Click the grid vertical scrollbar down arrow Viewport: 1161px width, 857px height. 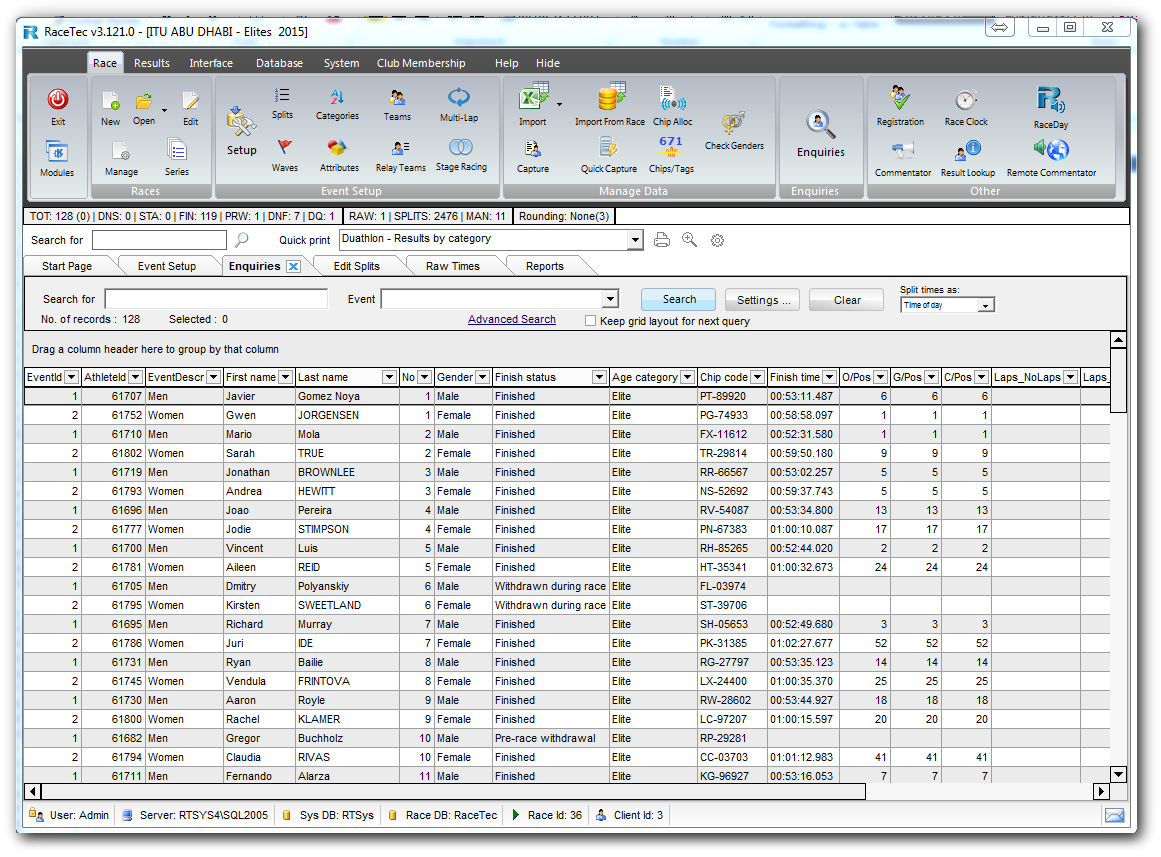click(1118, 774)
